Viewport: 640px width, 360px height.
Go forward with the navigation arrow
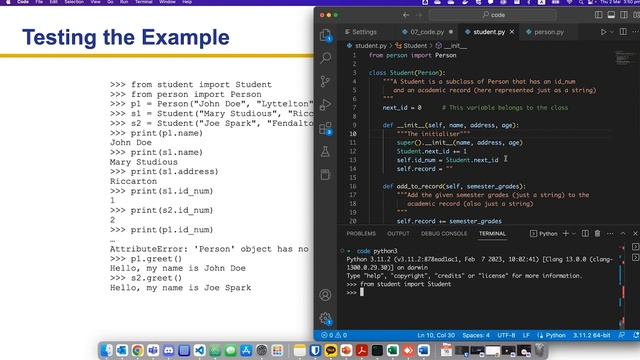(419, 15)
